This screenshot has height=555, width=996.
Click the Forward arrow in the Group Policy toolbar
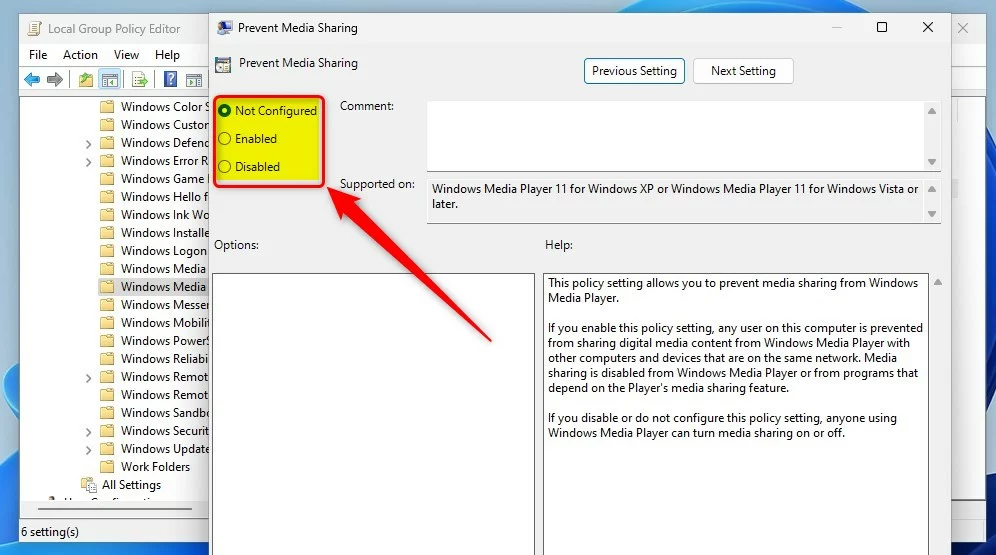(55, 79)
